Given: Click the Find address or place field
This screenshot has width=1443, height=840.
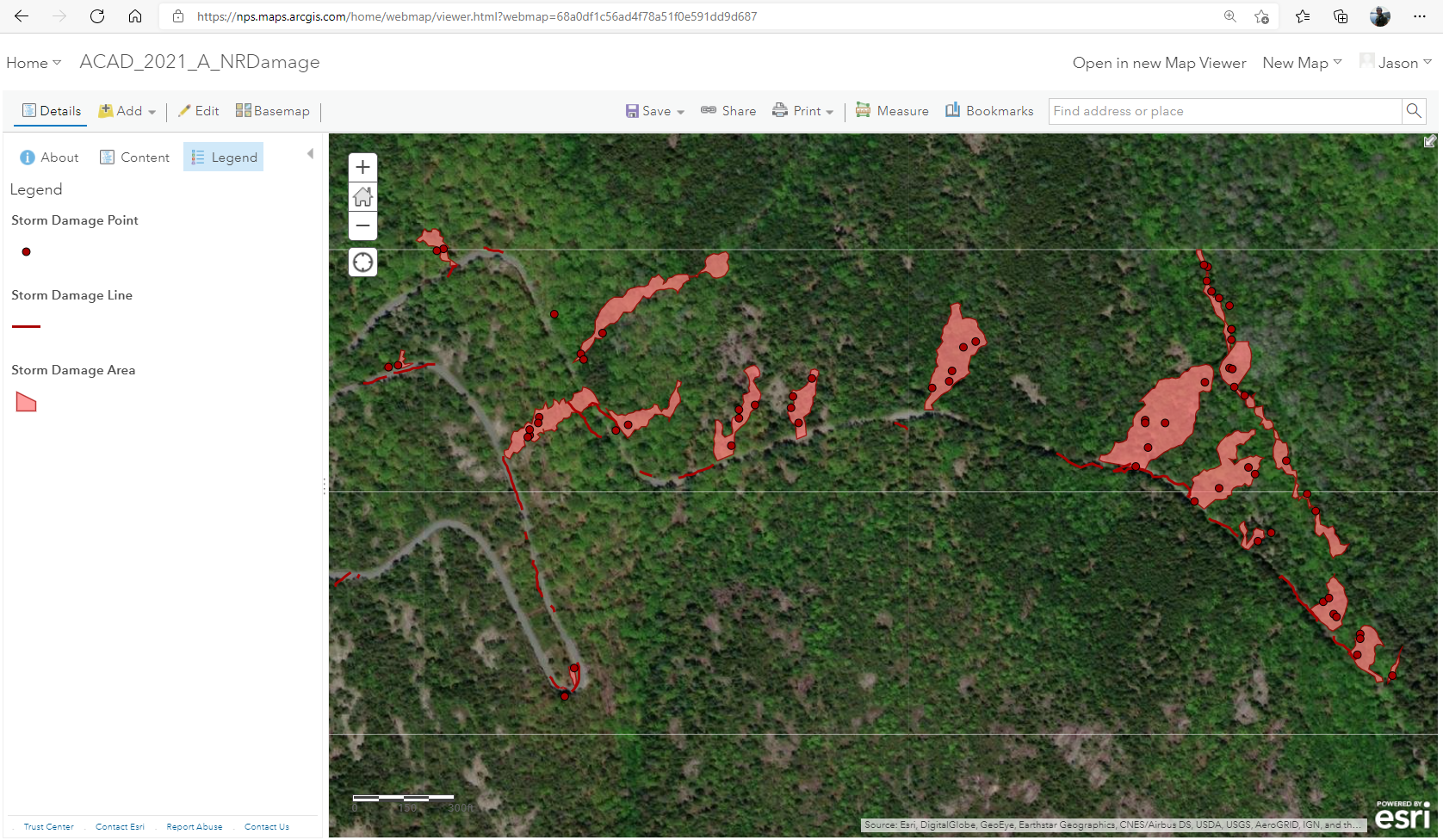Looking at the screenshot, I should pos(1224,111).
